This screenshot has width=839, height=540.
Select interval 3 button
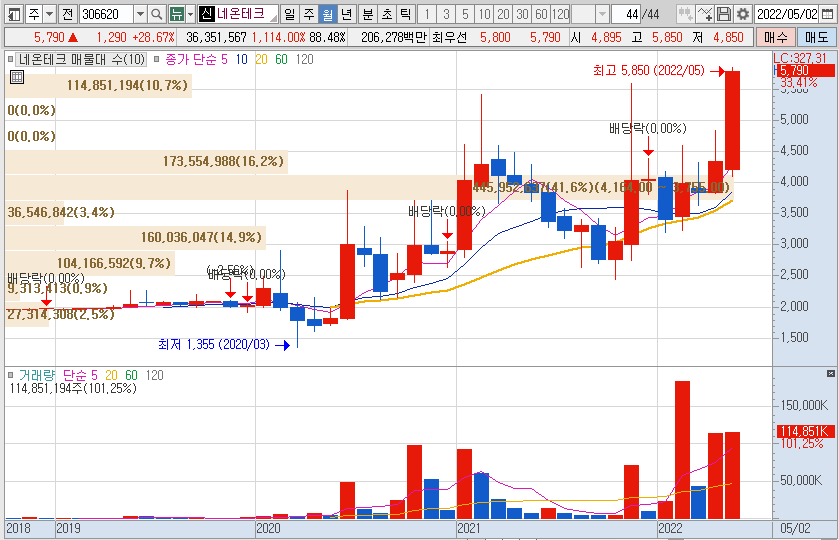click(x=446, y=14)
